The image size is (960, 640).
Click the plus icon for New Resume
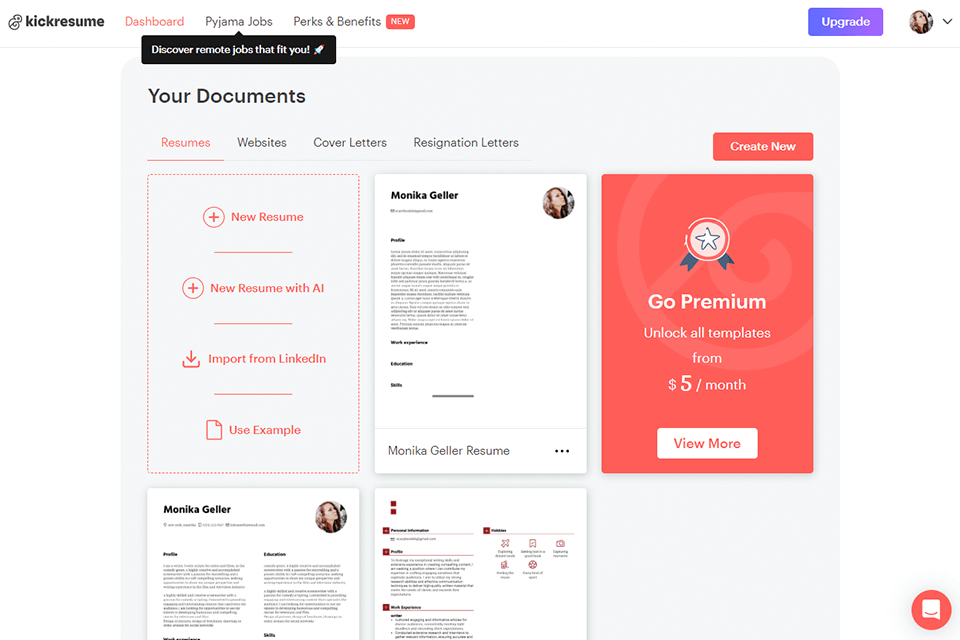pyautogui.click(x=214, y=217)
